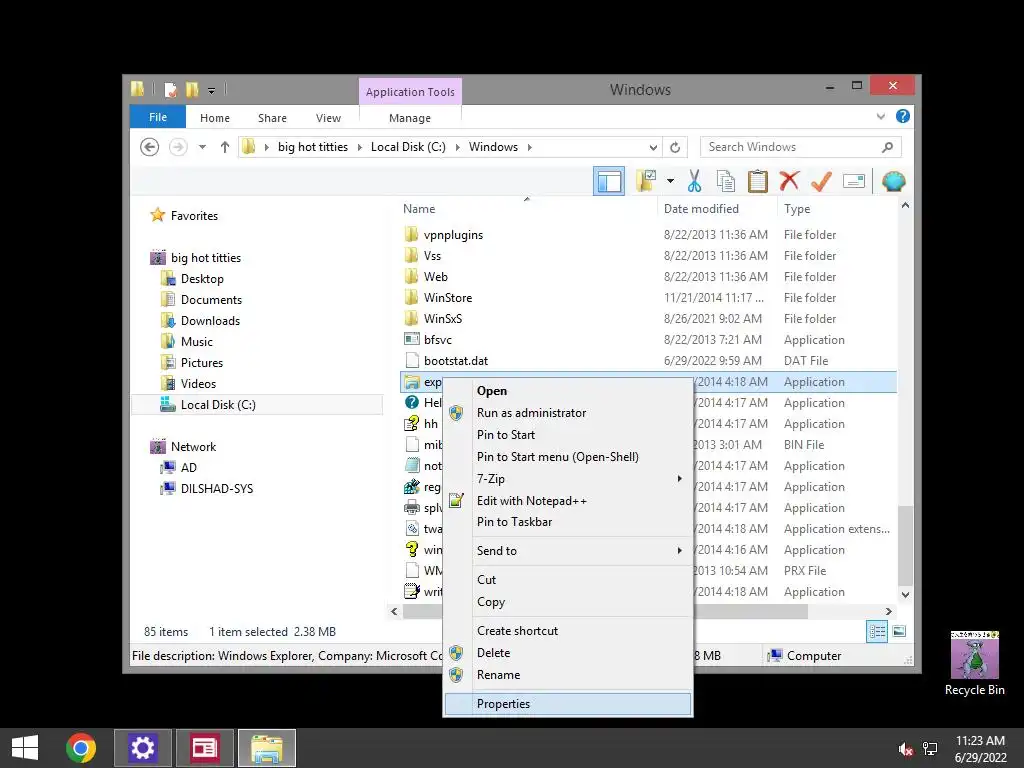Screen dimensions: 1024x768
Task: Open Classic Explorer shell settings icon
Action: (893, 181)
